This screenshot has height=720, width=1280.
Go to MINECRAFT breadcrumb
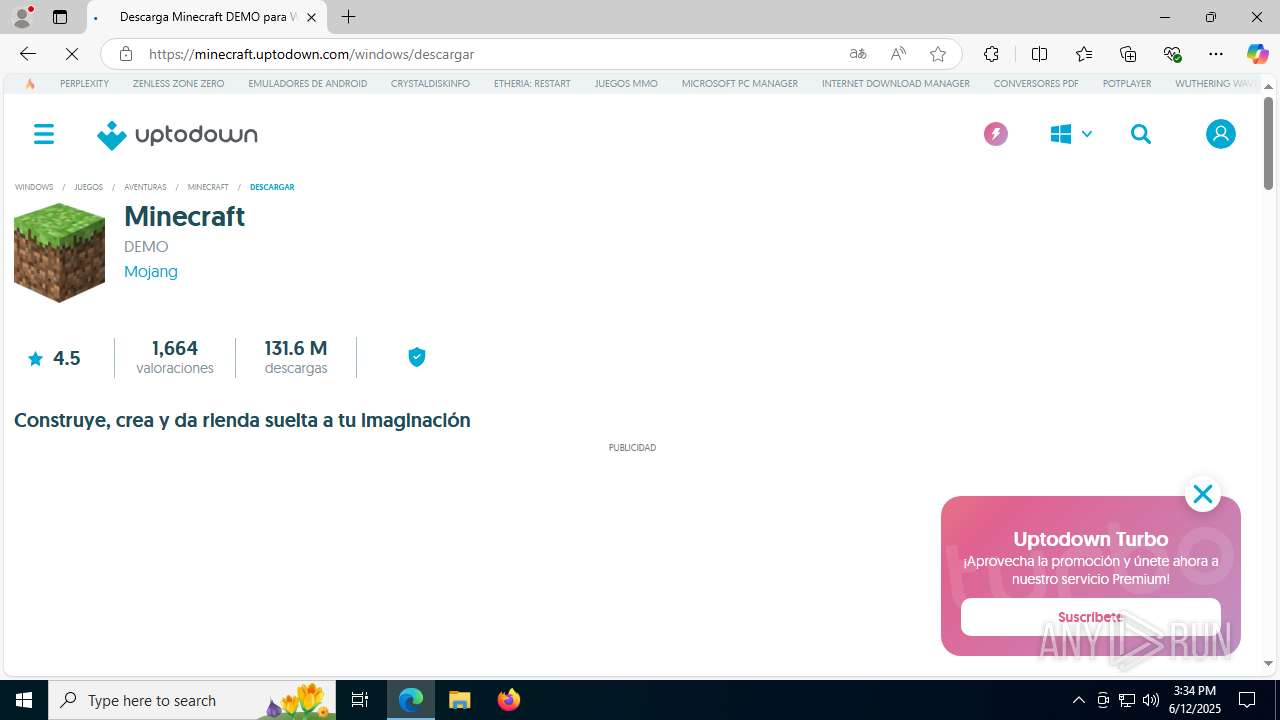[208, 187]
